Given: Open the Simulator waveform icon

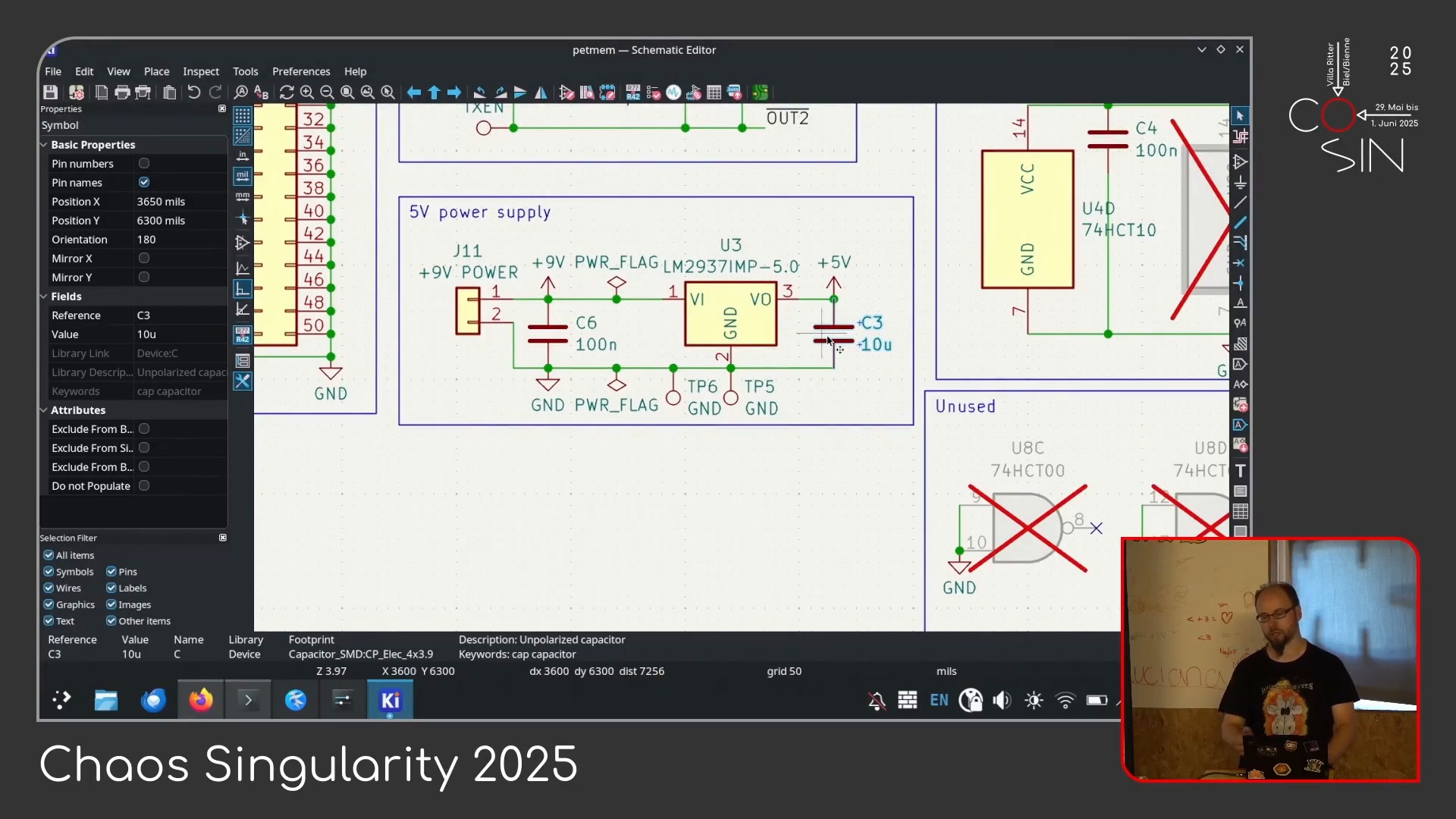Looking at the screenshot, I should click(x=673, y=93).
